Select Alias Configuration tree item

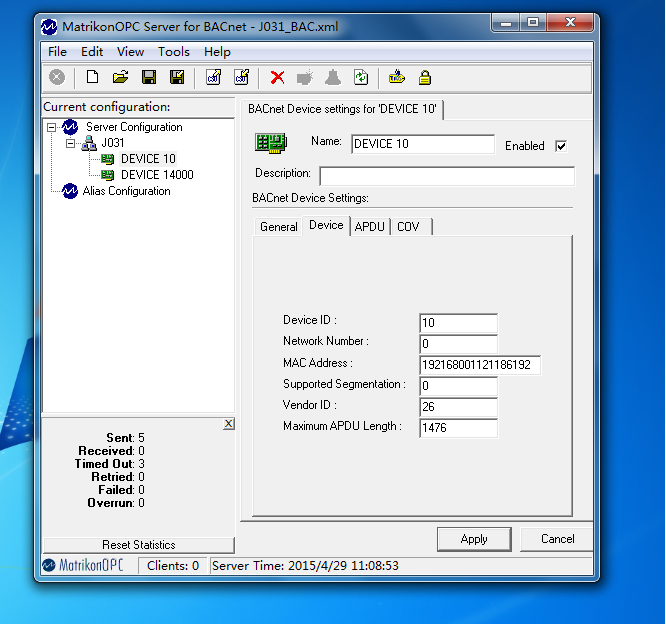tap(127, 191)
